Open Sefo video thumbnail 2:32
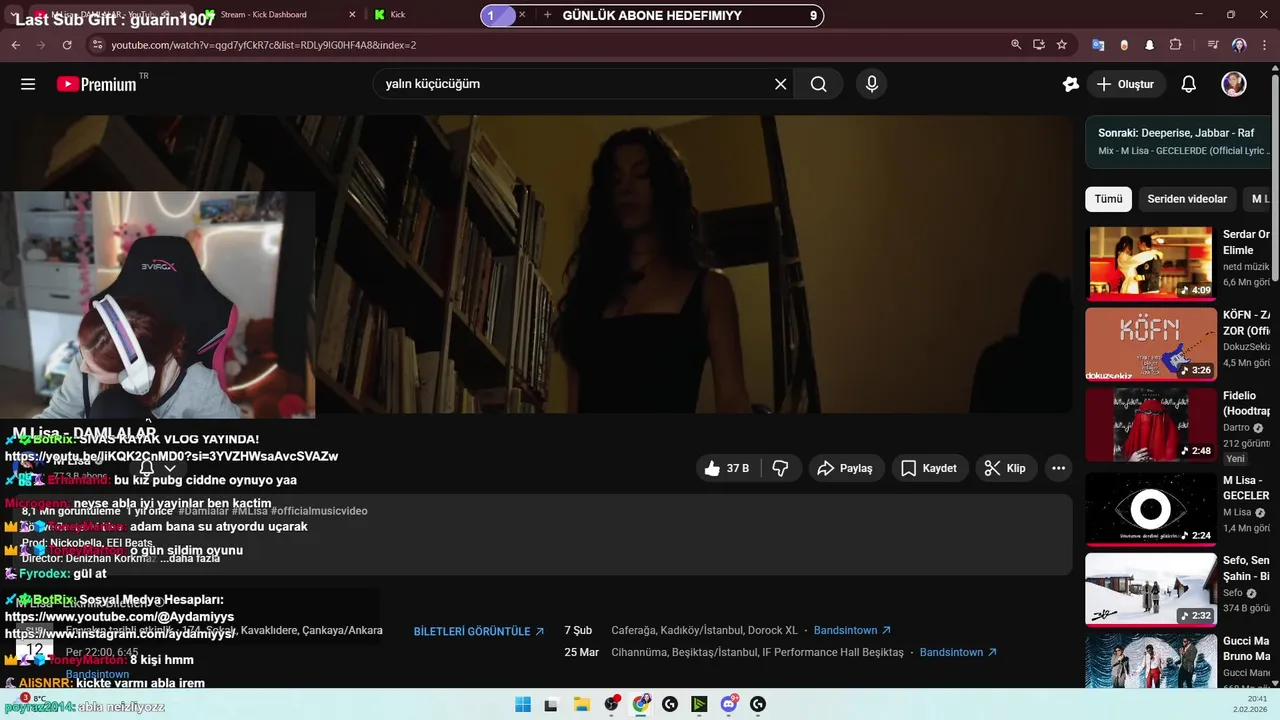This screenshot has width=1280, height=720. (x=1150, y=590)
